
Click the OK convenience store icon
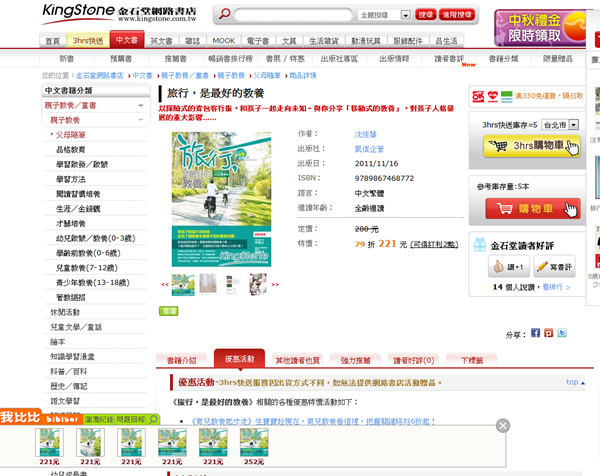pos(478,96)
